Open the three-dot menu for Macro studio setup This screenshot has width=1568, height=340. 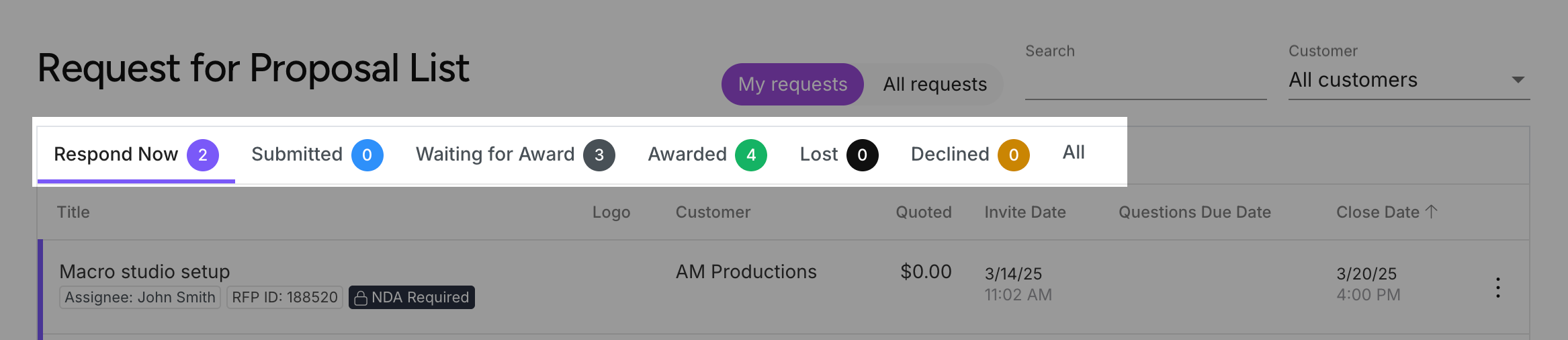coord(1497,288)
